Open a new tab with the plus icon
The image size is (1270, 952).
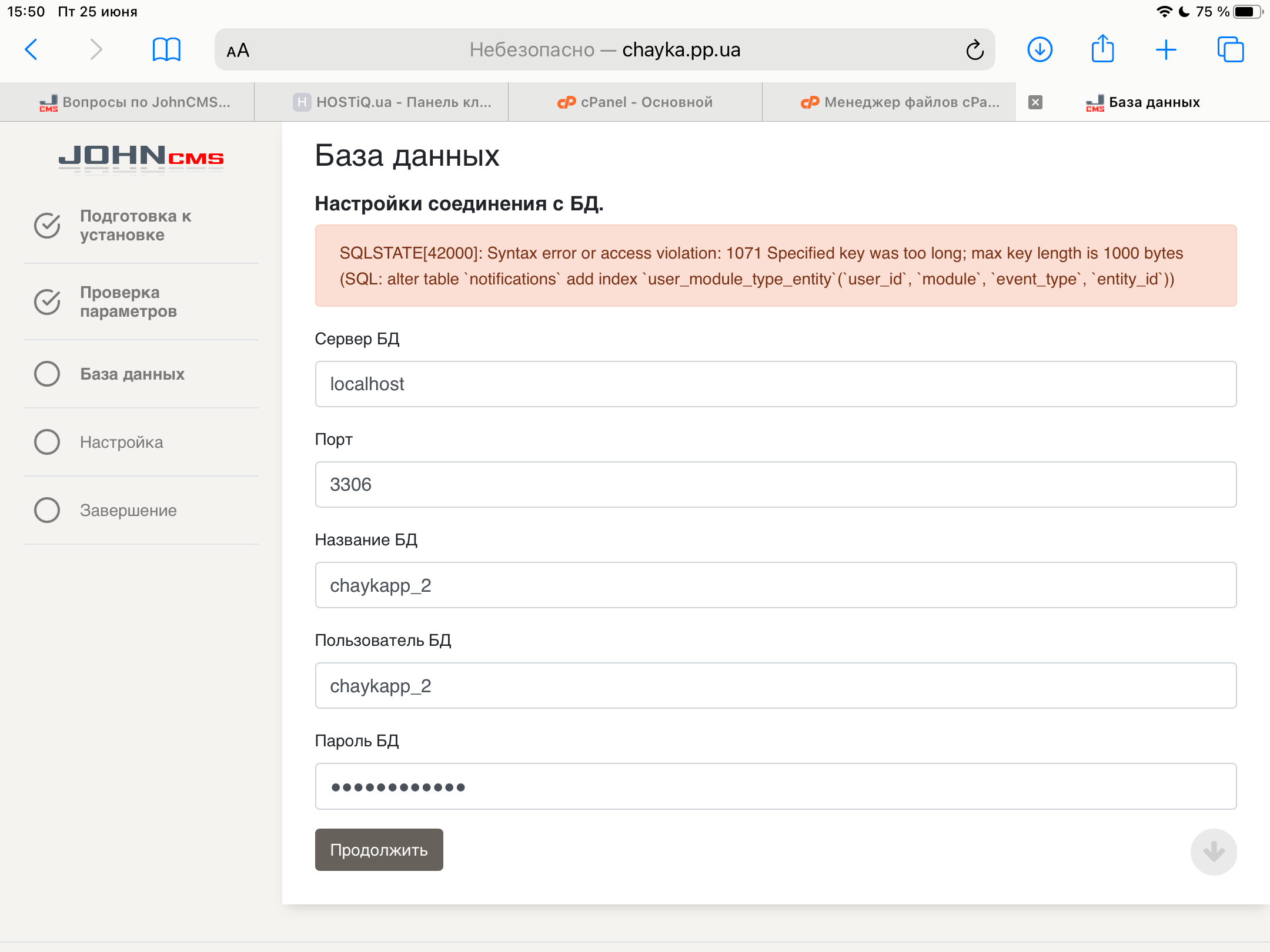pos(1165,49)
